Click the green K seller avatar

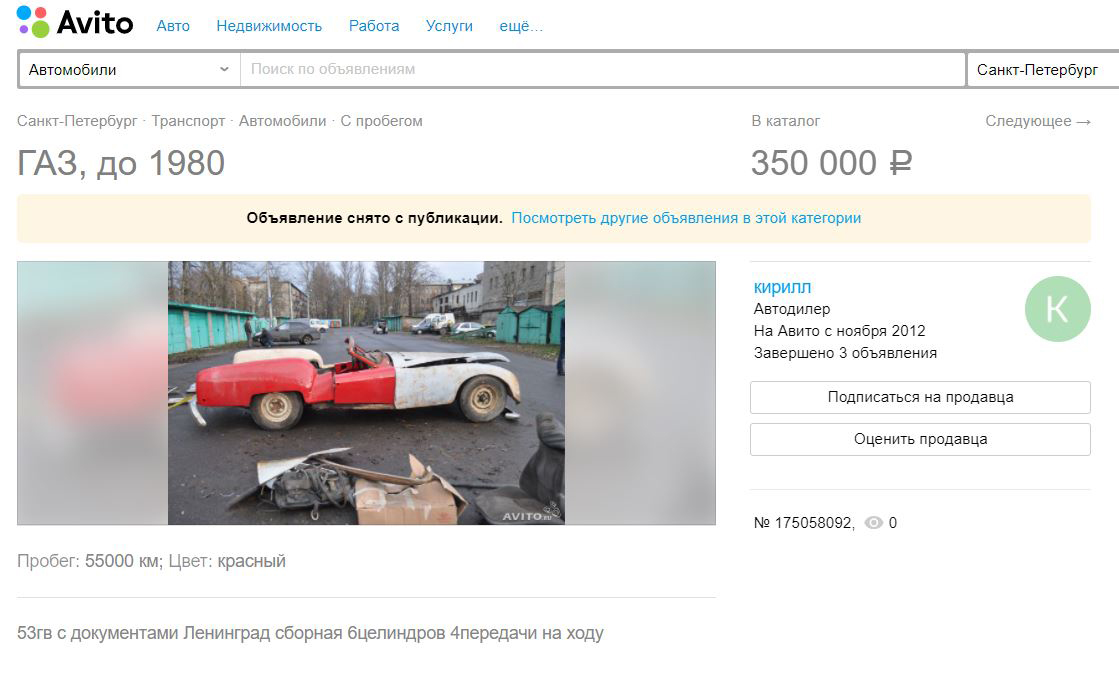click(1058, 309)
